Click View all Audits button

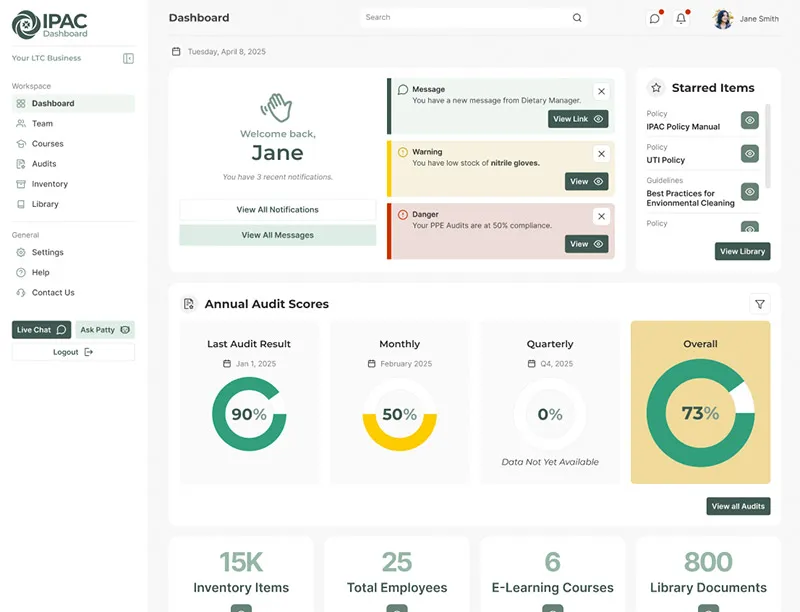(x=738, y=506)
